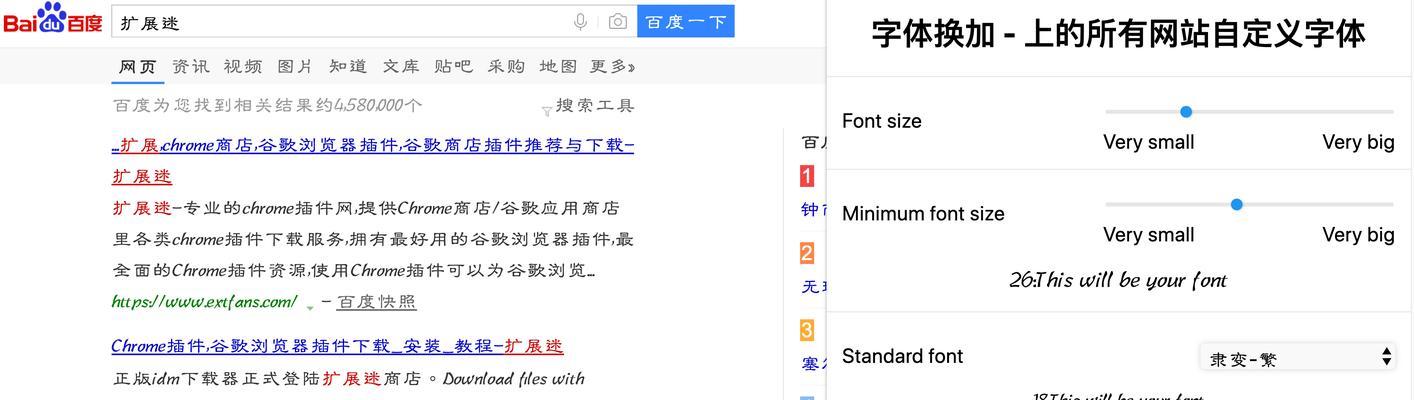Click the green extfans.com URL

pyautogui.click(x=204, y=301)
